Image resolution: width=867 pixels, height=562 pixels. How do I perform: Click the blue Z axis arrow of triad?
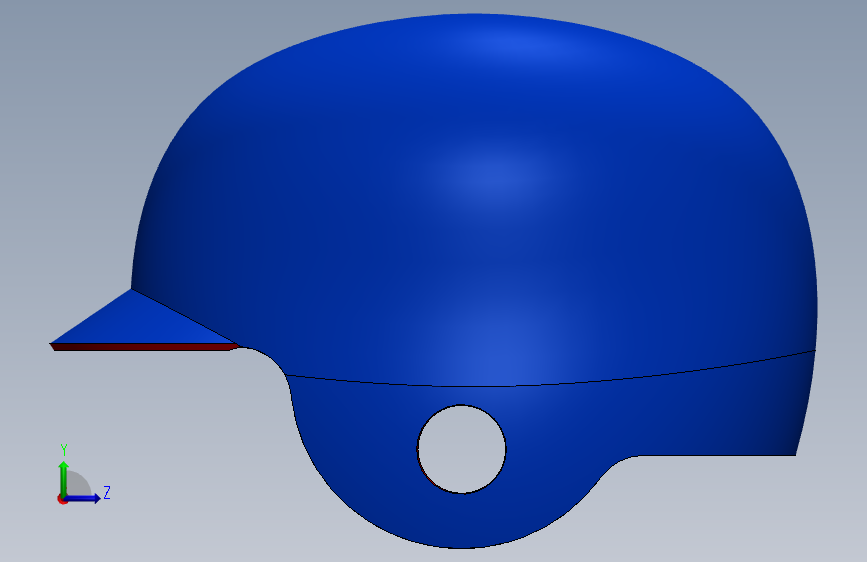pos(83,498)
